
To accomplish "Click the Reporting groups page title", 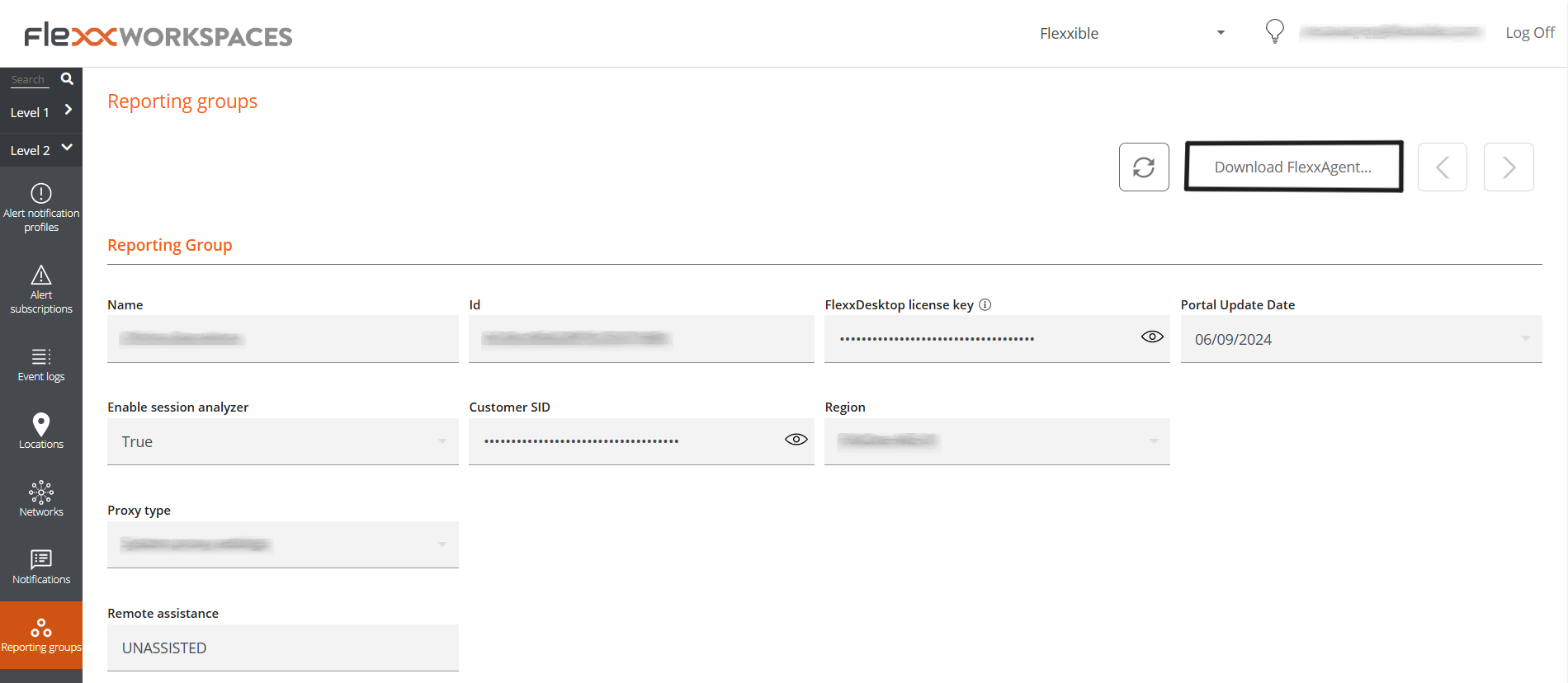I will point(182,101).
